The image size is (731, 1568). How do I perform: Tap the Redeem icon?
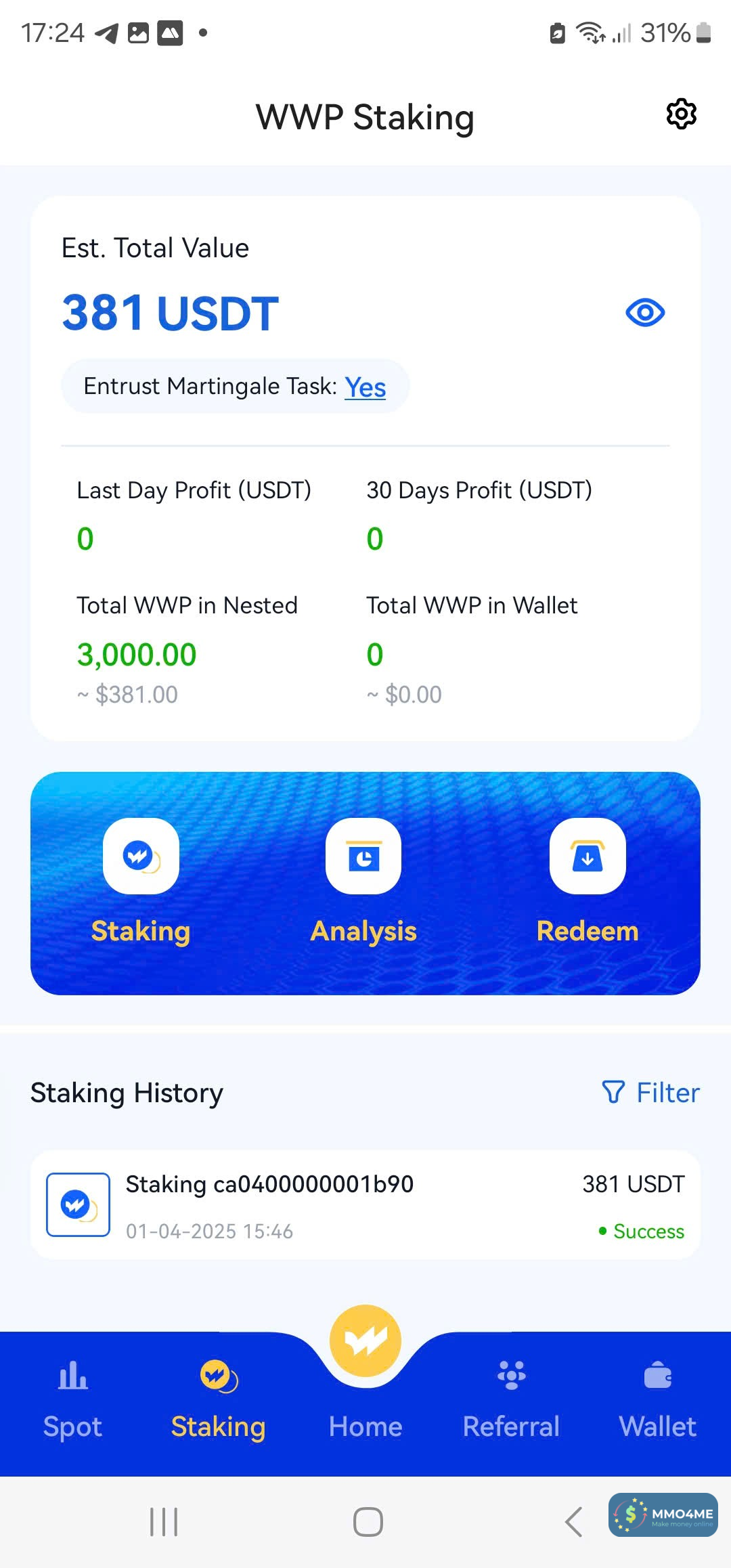[588, 856]
